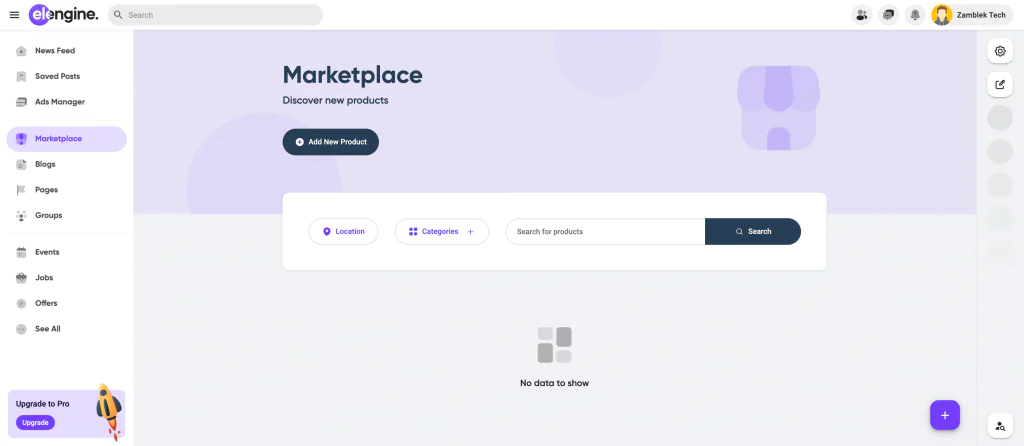Toggle the hamburger sidebar menu
1024x446 pixels.
[14, 15]
